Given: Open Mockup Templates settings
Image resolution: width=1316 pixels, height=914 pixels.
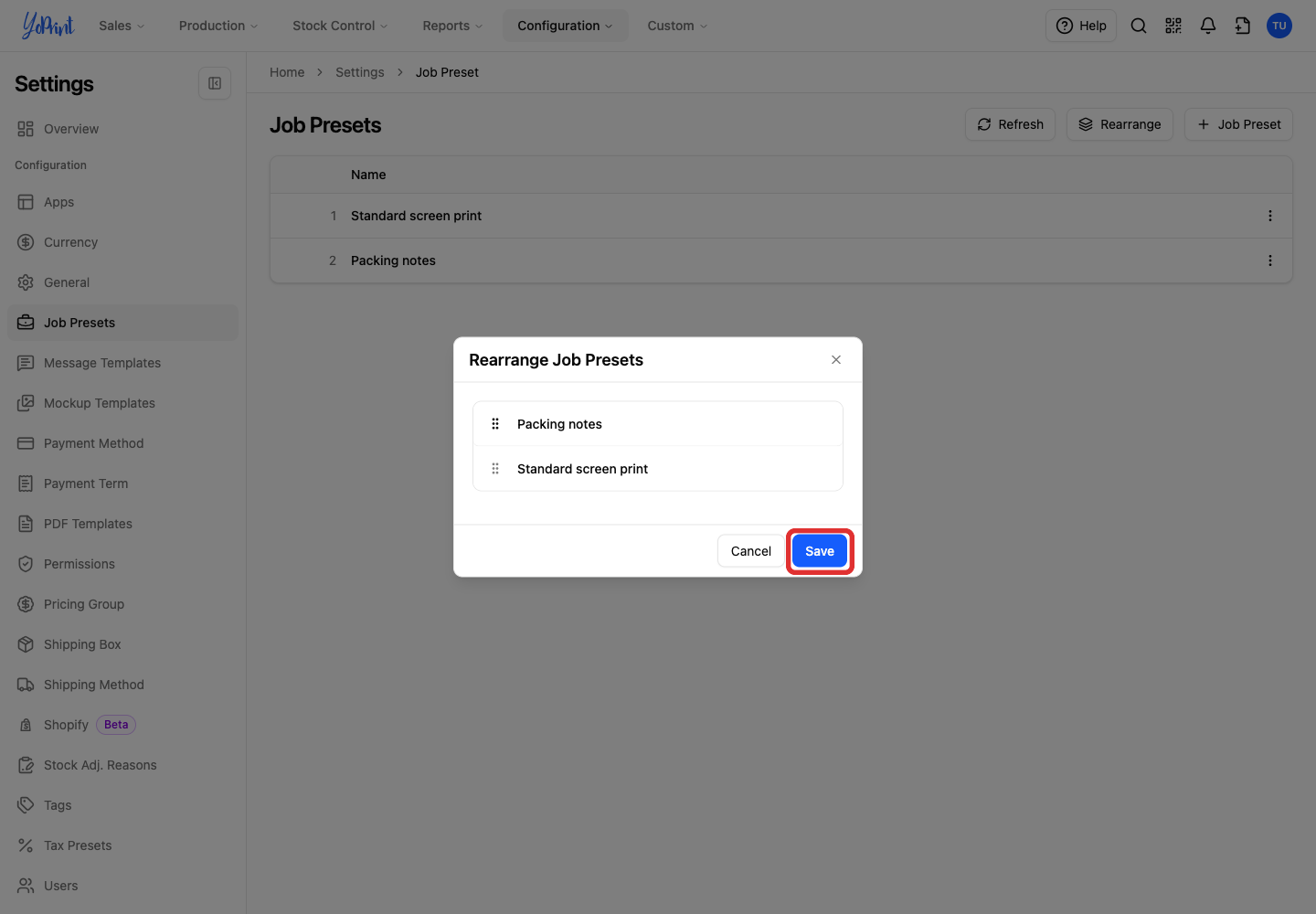Looking at the screenshot, I should tap(122, 403).
